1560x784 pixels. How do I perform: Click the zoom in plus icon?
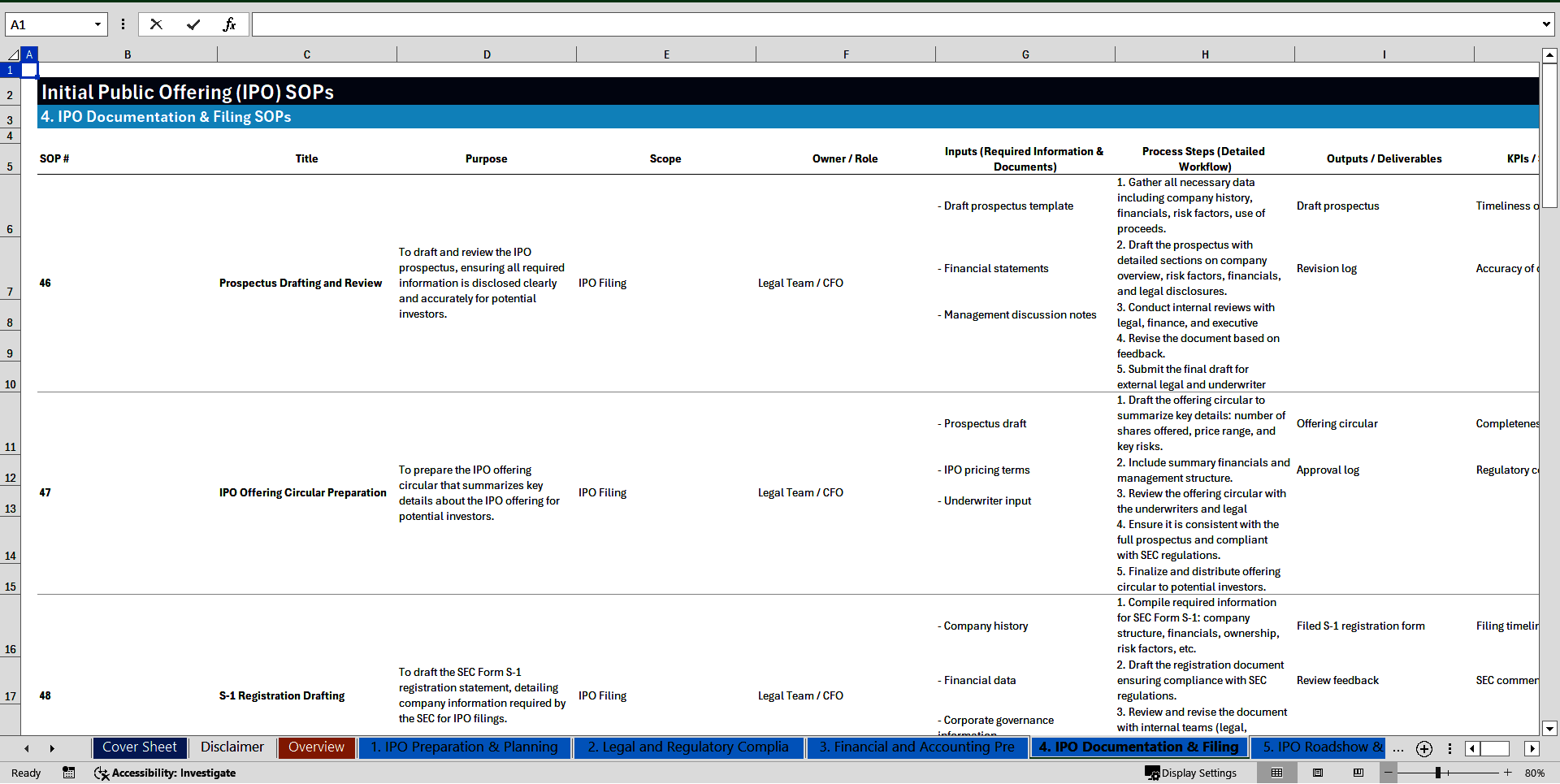[1508, 773]
